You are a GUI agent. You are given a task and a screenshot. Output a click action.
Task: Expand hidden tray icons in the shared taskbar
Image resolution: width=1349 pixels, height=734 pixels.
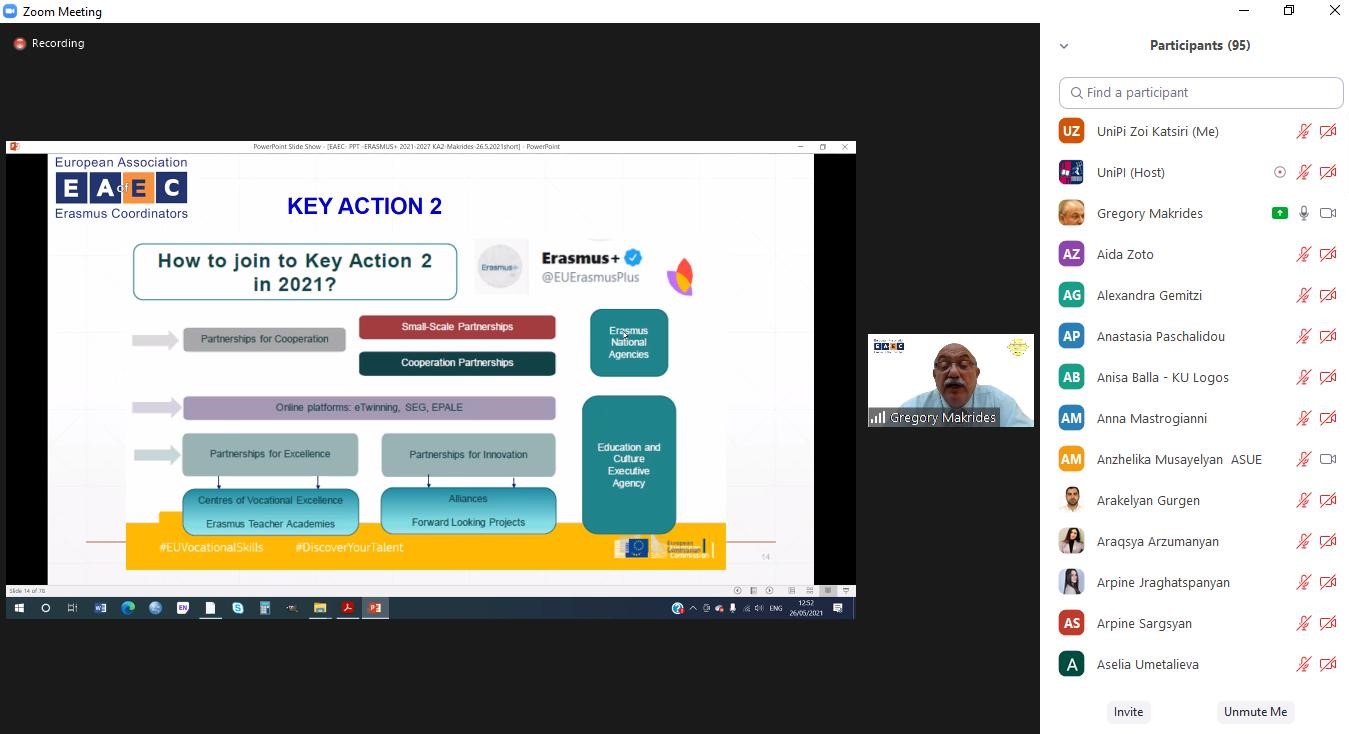click(693, 608)
